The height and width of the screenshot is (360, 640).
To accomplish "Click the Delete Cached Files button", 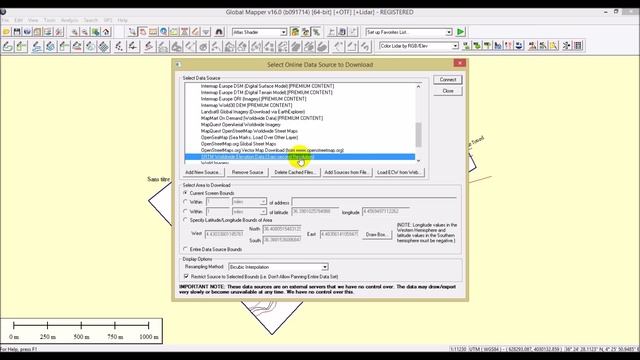I will tap(295, 172).
